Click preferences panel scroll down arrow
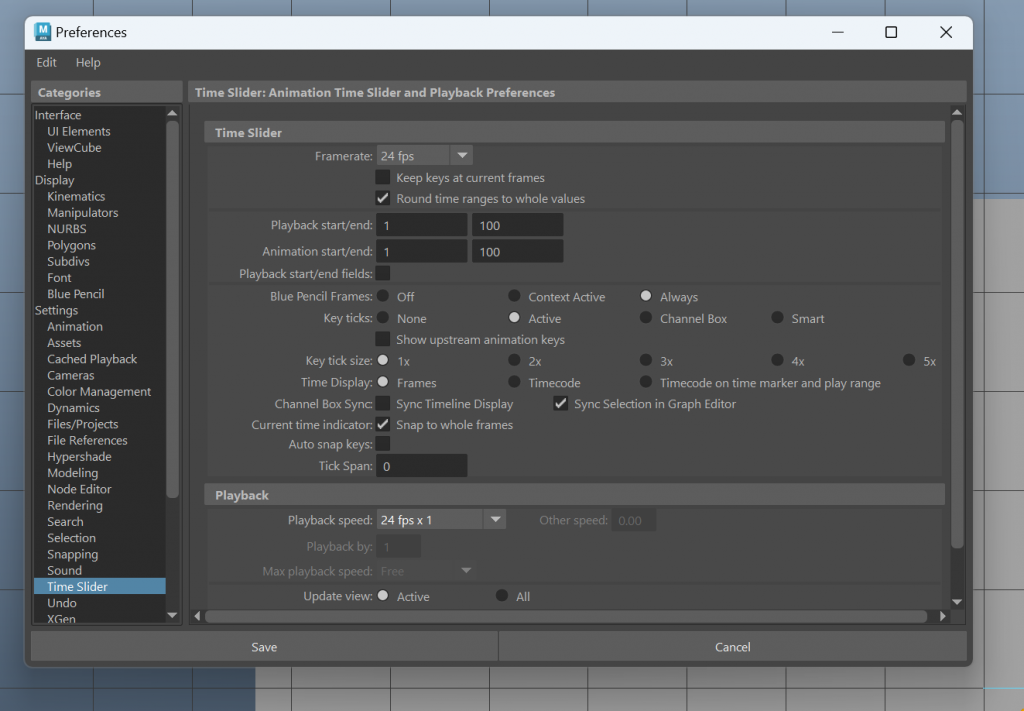 (x=957, y=602)
